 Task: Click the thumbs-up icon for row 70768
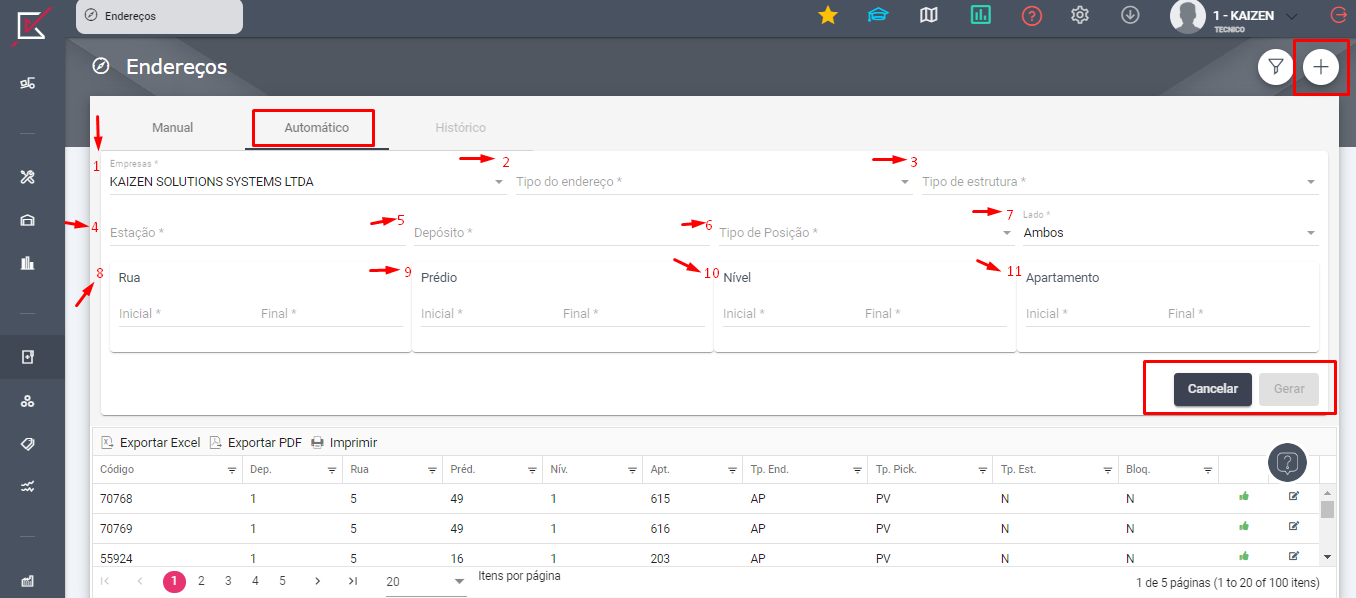pos(1244,496)
